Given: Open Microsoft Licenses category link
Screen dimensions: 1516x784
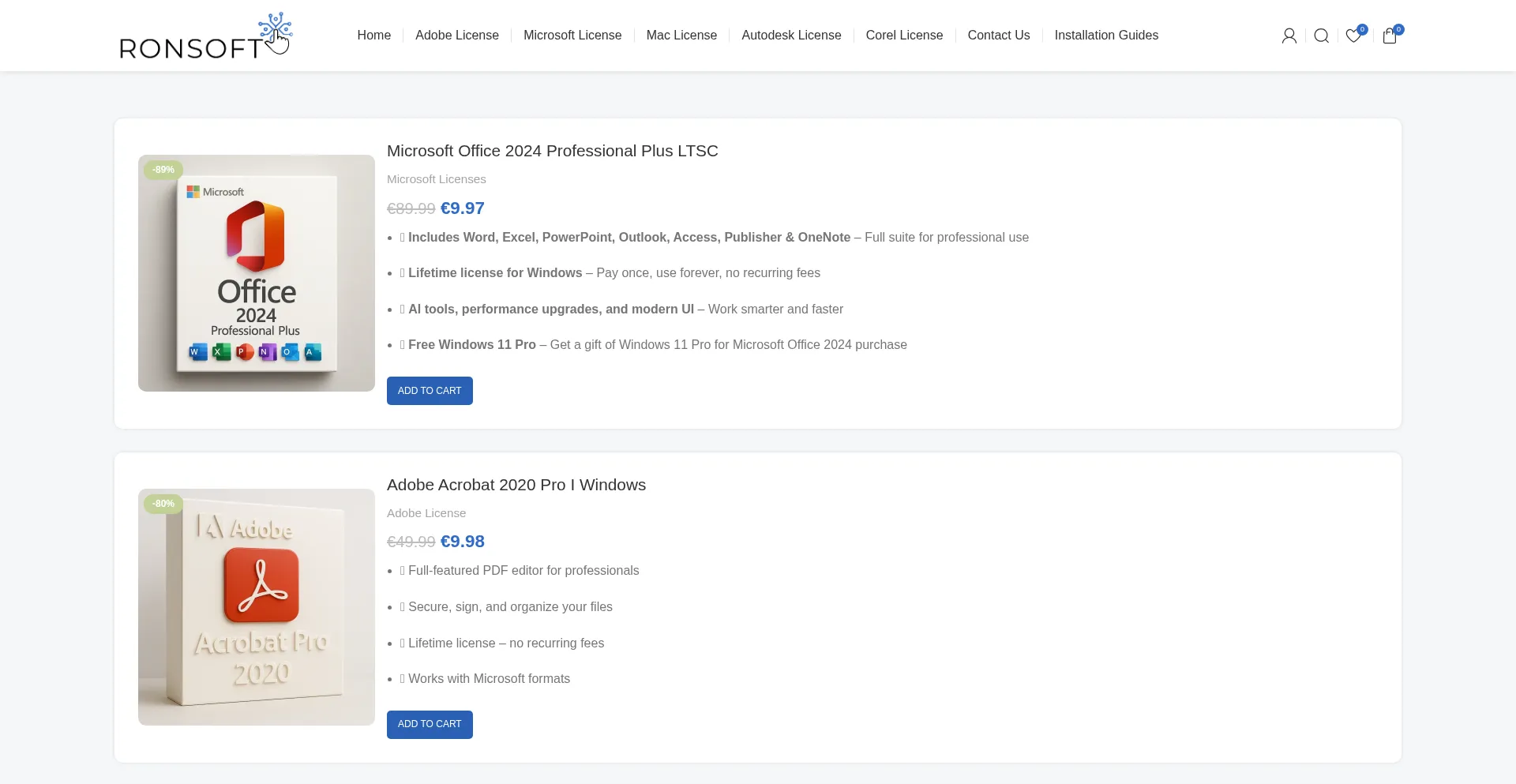Looking at the screenshot, I should tap(437, 179).
